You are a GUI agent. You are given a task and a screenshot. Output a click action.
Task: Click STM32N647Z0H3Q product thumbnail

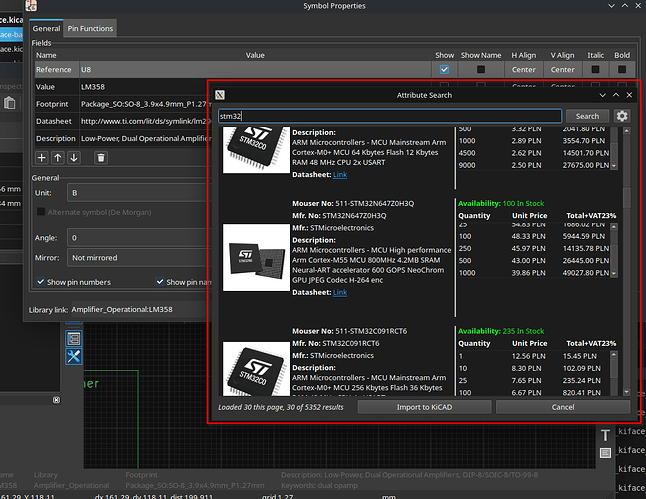tap(256, 257)
